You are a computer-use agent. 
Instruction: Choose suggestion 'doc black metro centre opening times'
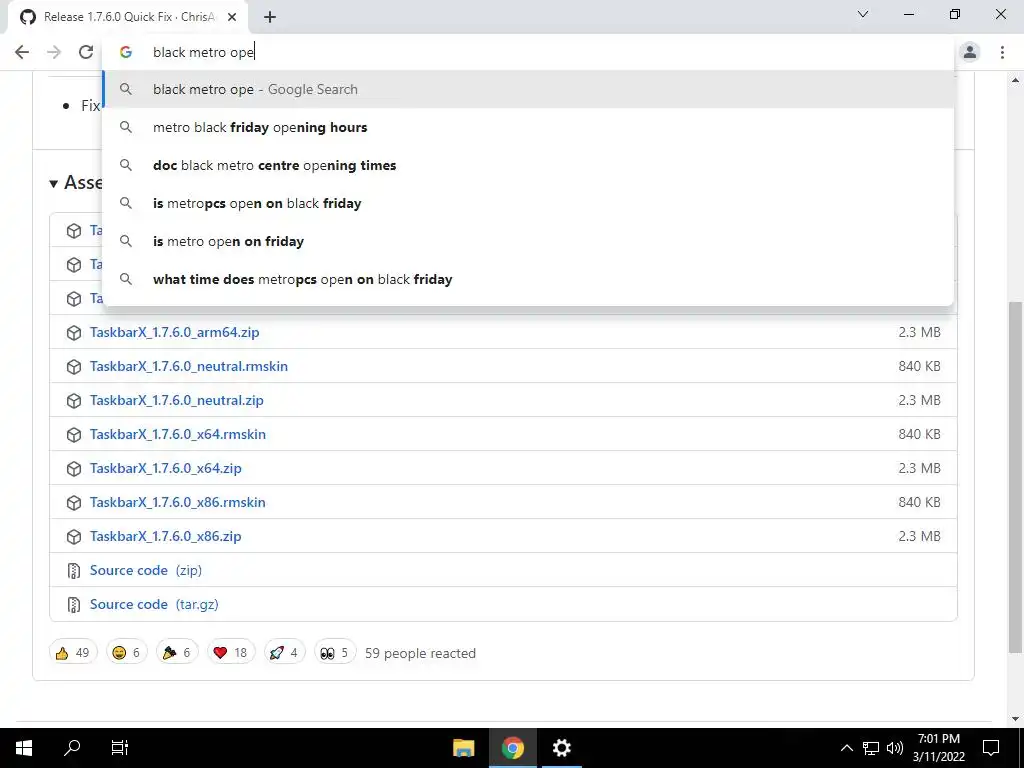pos(529,165)
